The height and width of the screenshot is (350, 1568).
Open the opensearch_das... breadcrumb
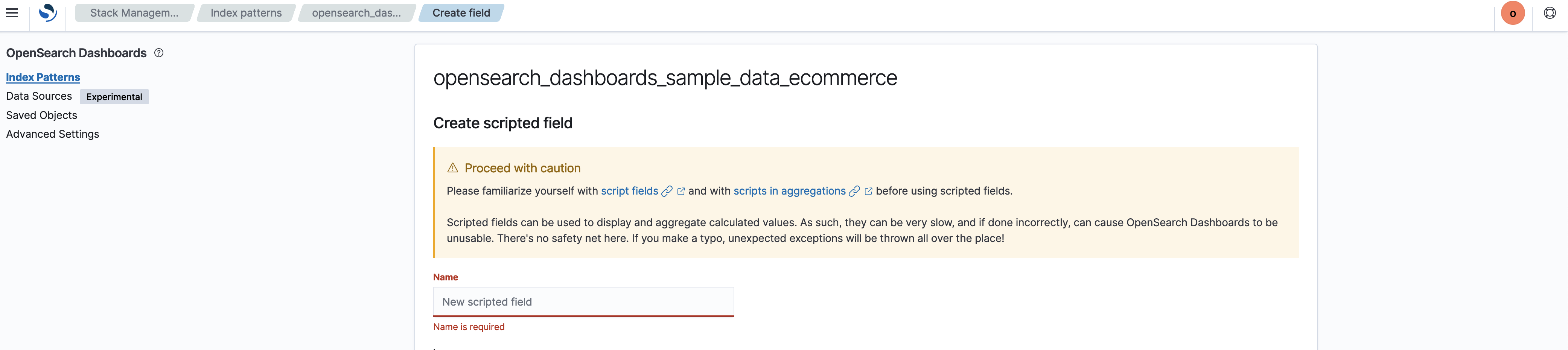point(356,12)
